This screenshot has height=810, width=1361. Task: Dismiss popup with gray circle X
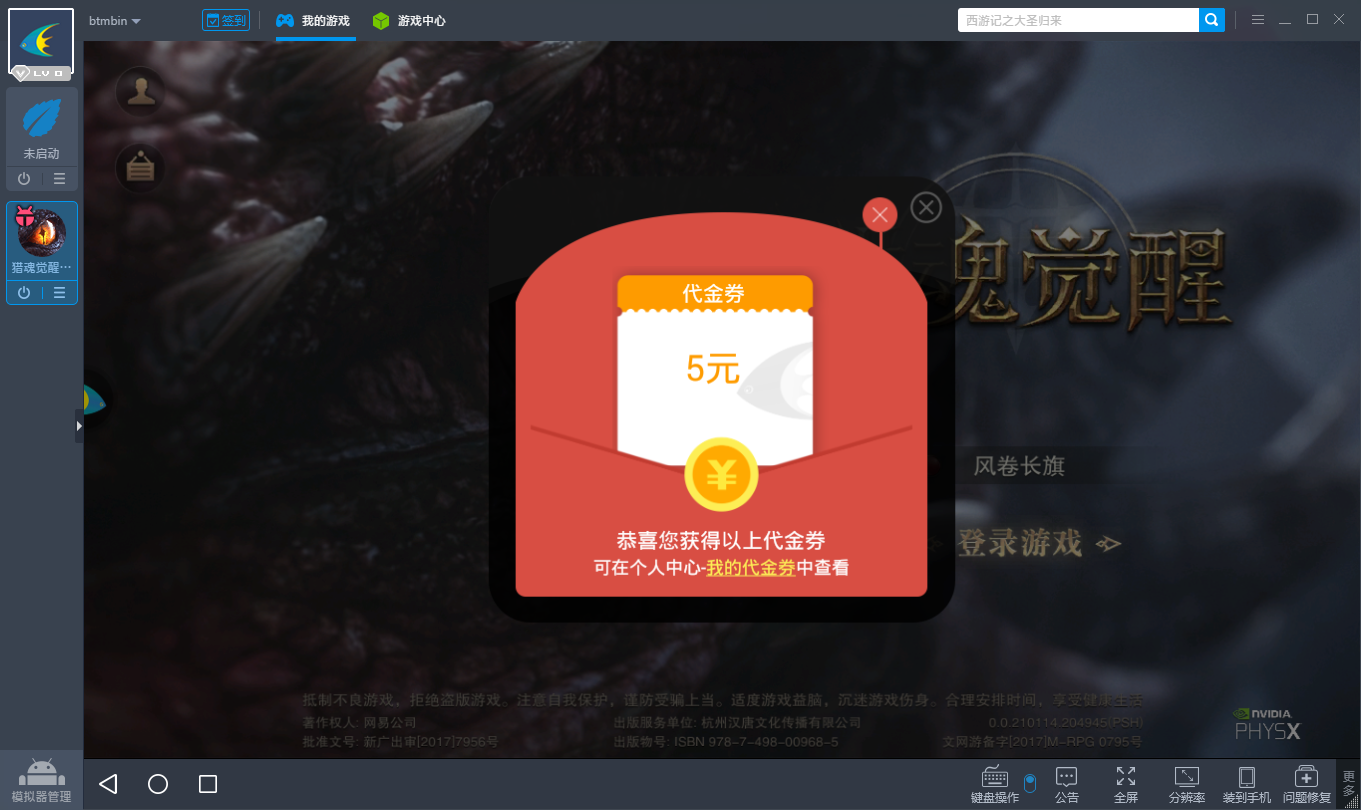pyautogui.click(x=927, y=207)
